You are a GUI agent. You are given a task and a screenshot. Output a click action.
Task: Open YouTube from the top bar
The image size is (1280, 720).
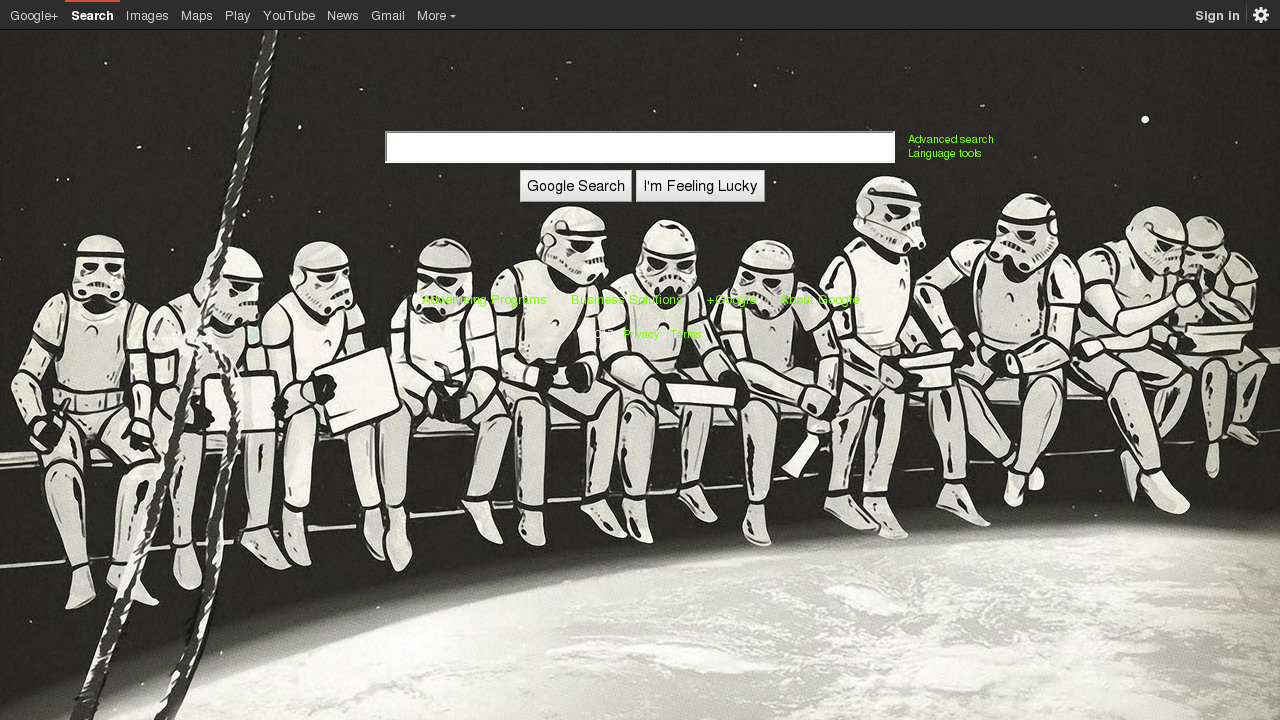(x=289, y=15)
